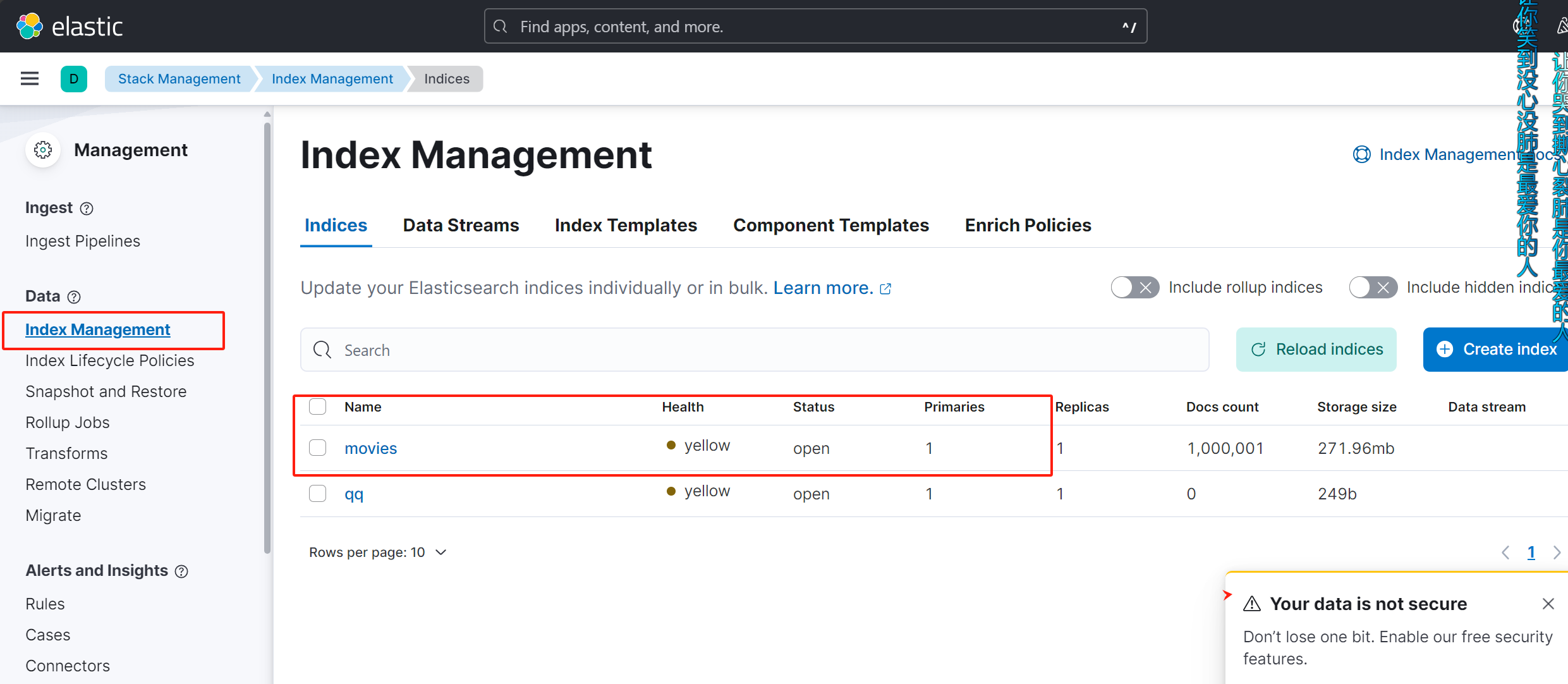Click the Create index button
Image resolution: width=1568 pixels, height=684 pixels.
coord(1495,350)
